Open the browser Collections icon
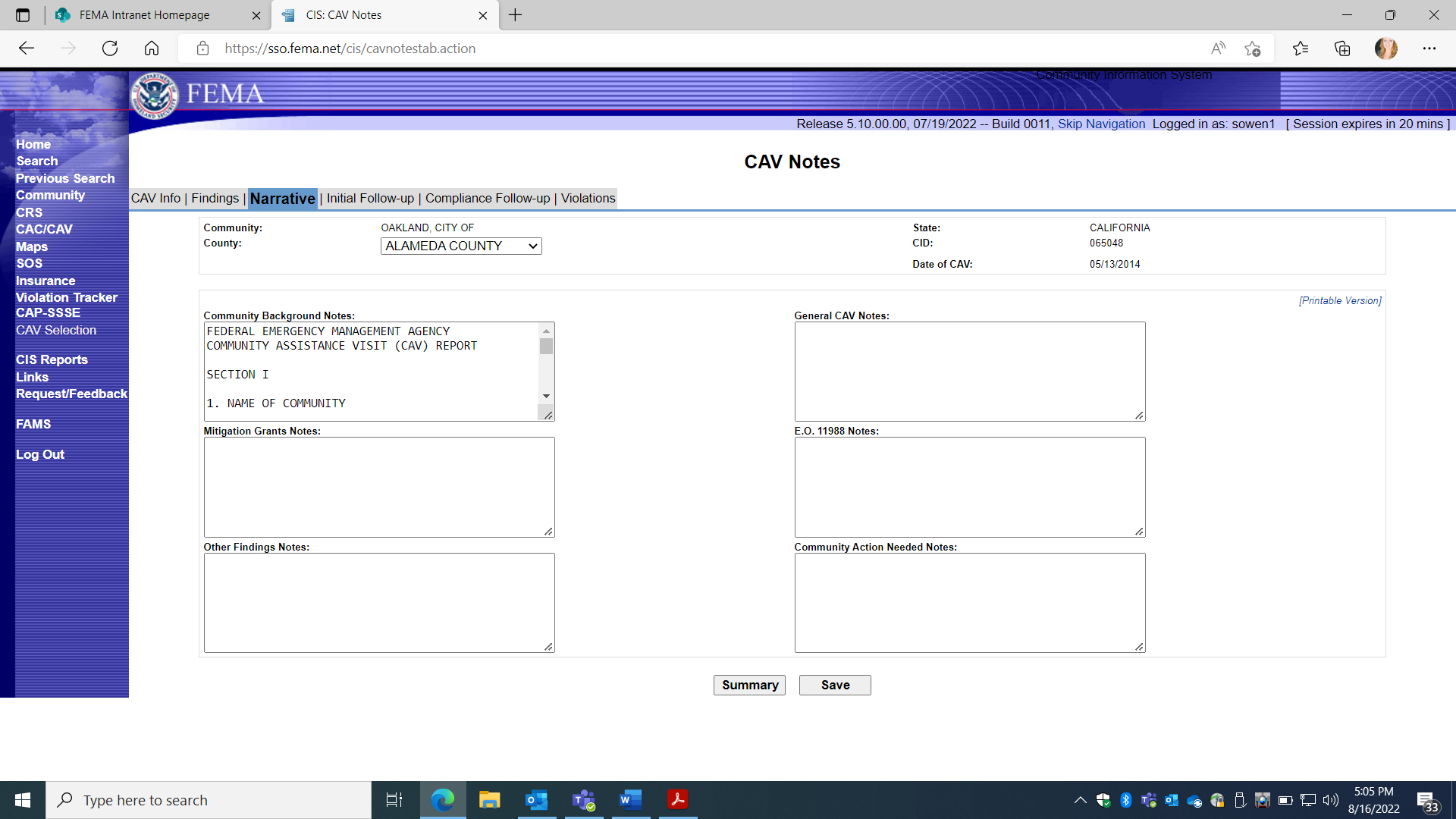The height and width of the screenshot is (819, 1456). [x=1342, y=49]
